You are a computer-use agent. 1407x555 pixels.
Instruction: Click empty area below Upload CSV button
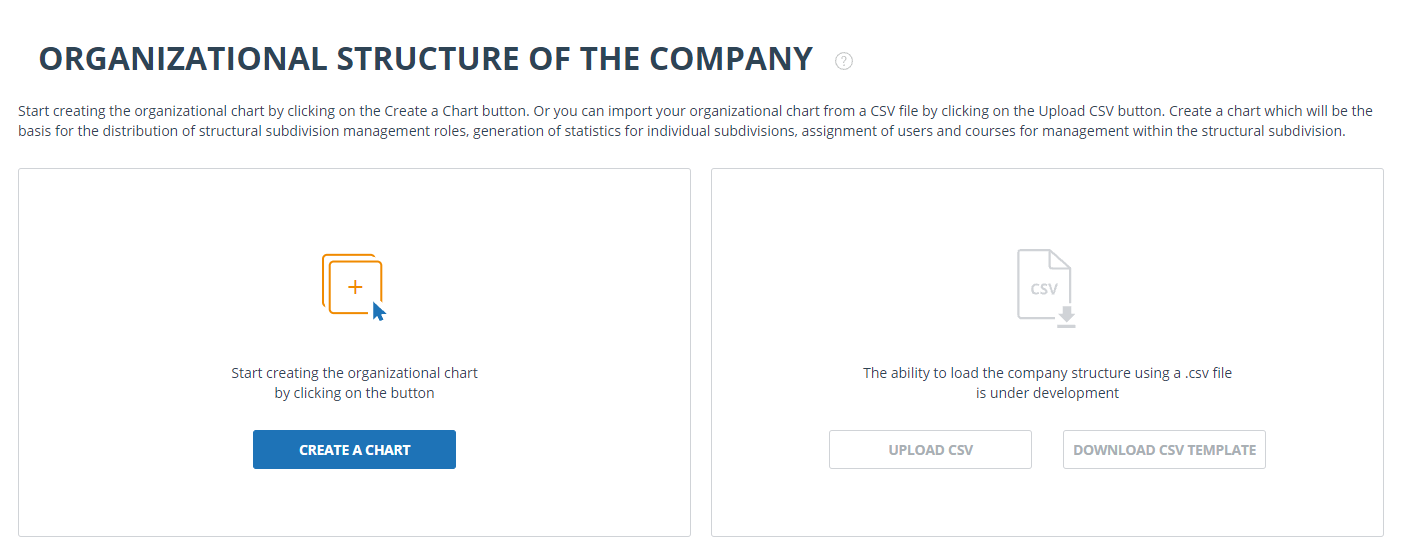[930, 503]
